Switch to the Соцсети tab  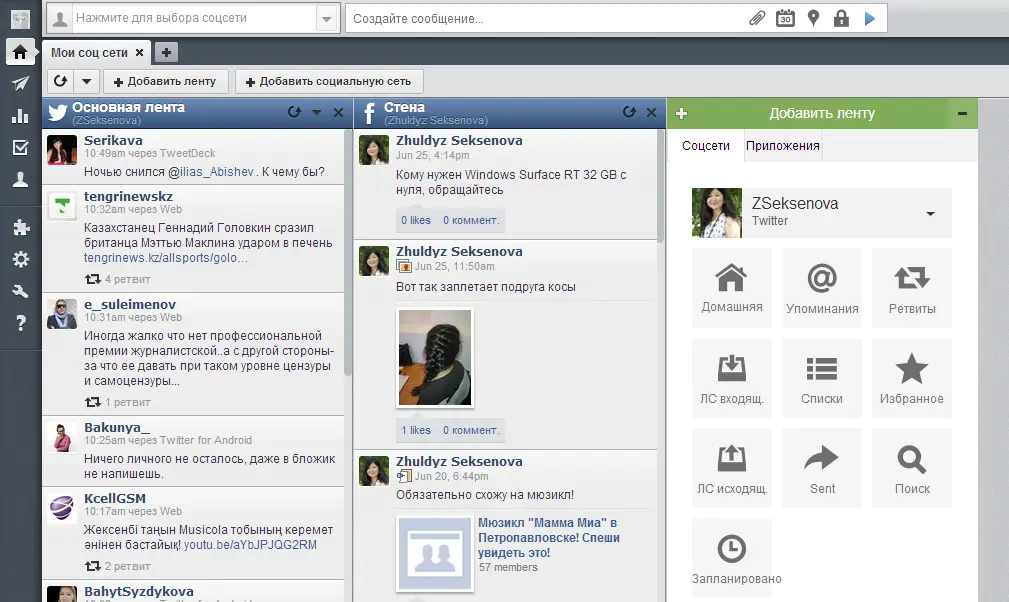coord(706,146)
